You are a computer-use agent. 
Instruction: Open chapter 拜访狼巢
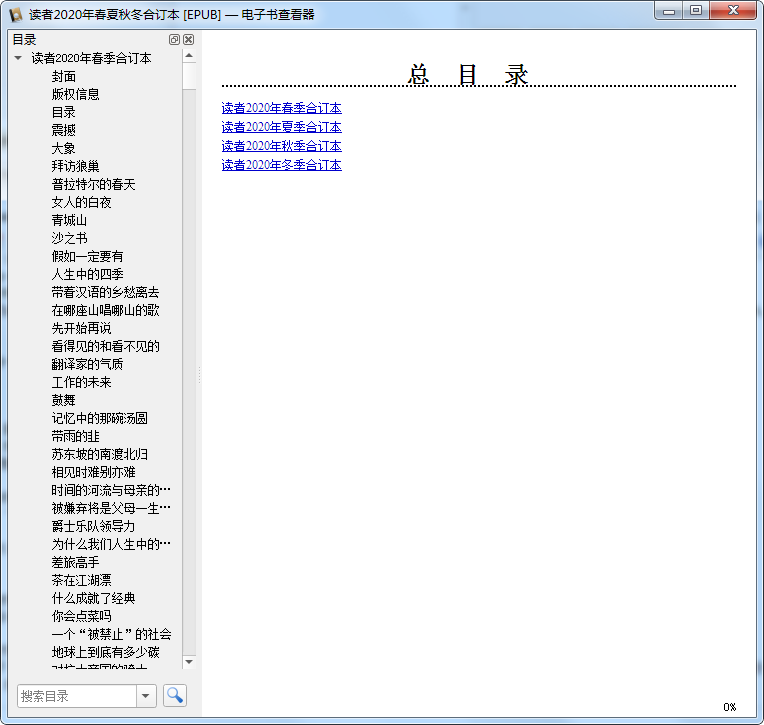76,166
